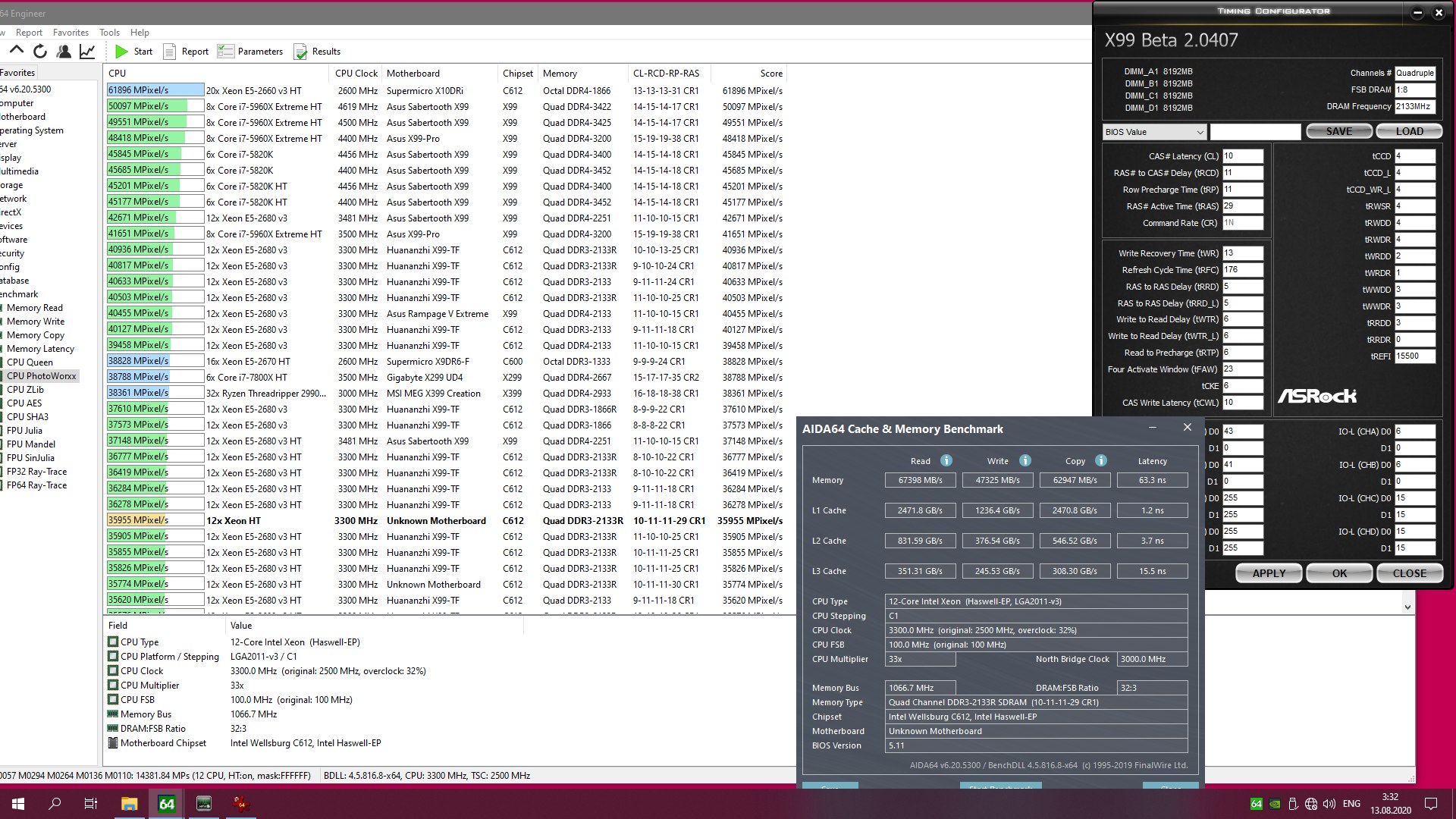This screenshot has width=1456, height=819.
Task: Open Windows Task View on the taskbar
Action: (x=90, y=804)
